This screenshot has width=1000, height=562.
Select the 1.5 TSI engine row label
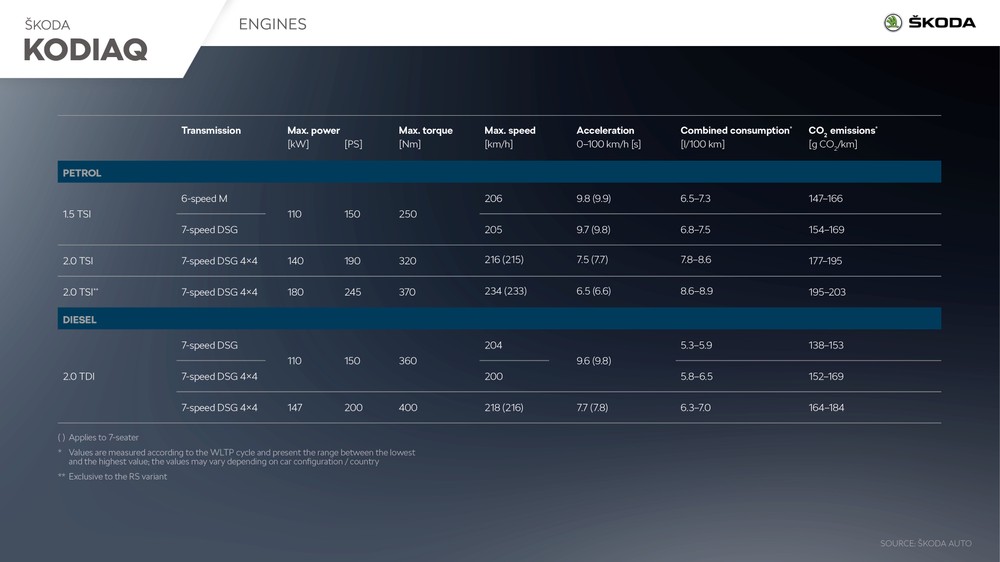pos(78,214)
